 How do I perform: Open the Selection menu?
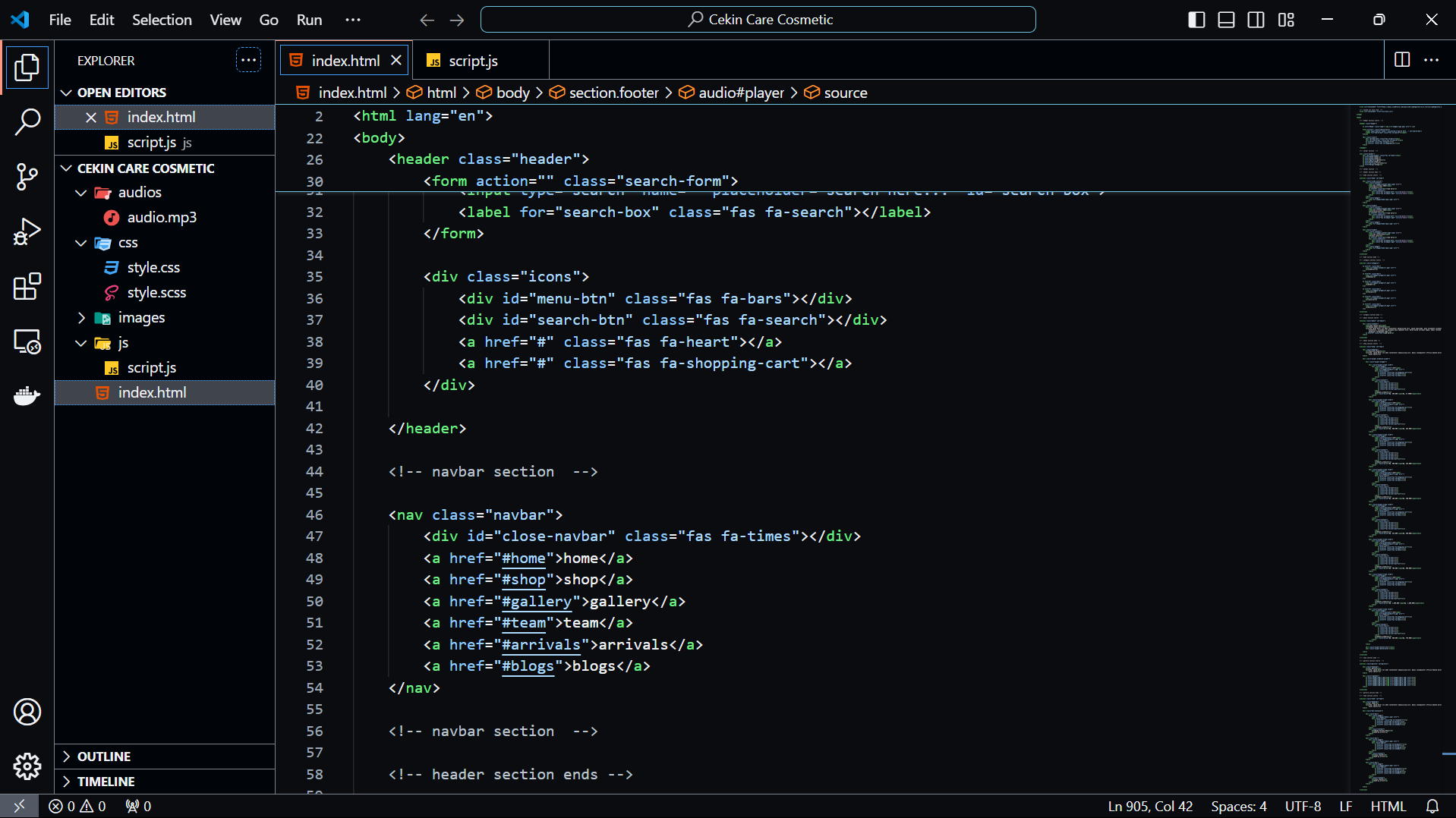[x=162, y=20]
